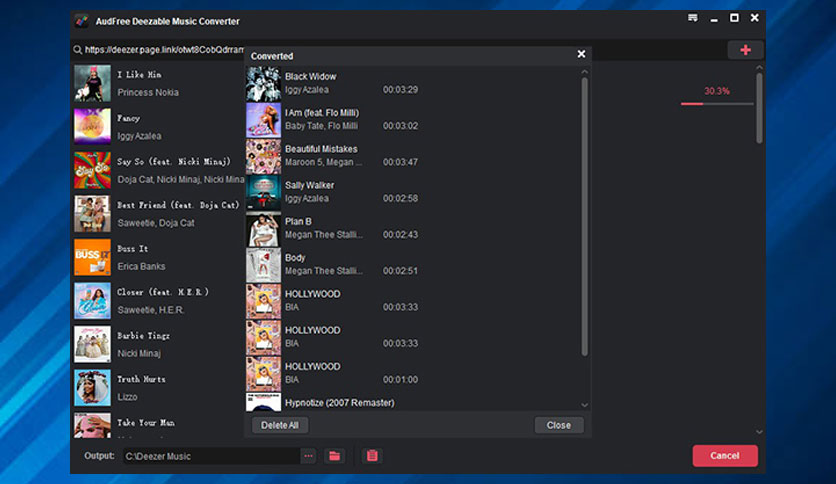This screenshot has height=484, width=836.
Task: Click the Sally Walker track title
Action: point(309,185)
